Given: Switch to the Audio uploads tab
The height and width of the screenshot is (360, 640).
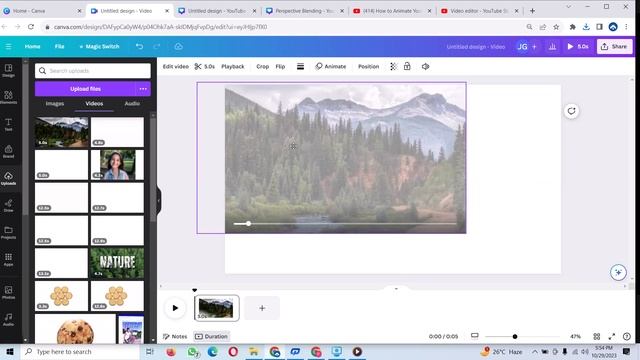Looking at the screenshot, I should coord(132,104).
